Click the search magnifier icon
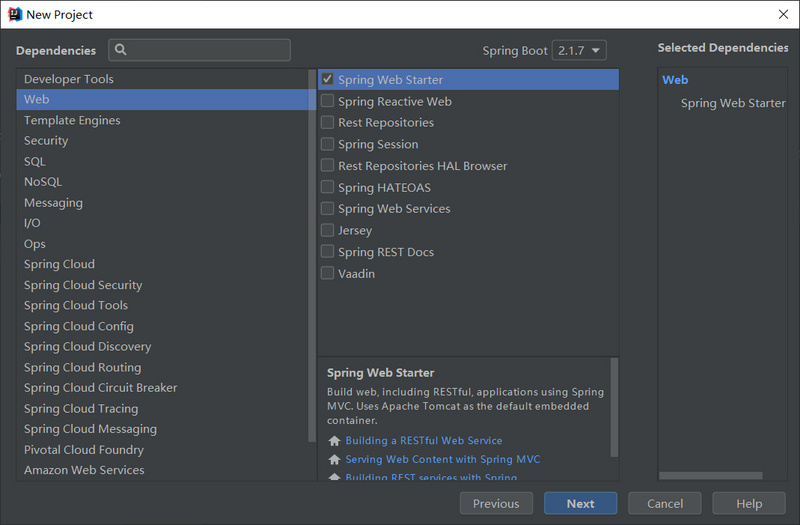Image resolution: width=800 pixels, height=525 pixels. pyautogui.click(x=120, y=49)
